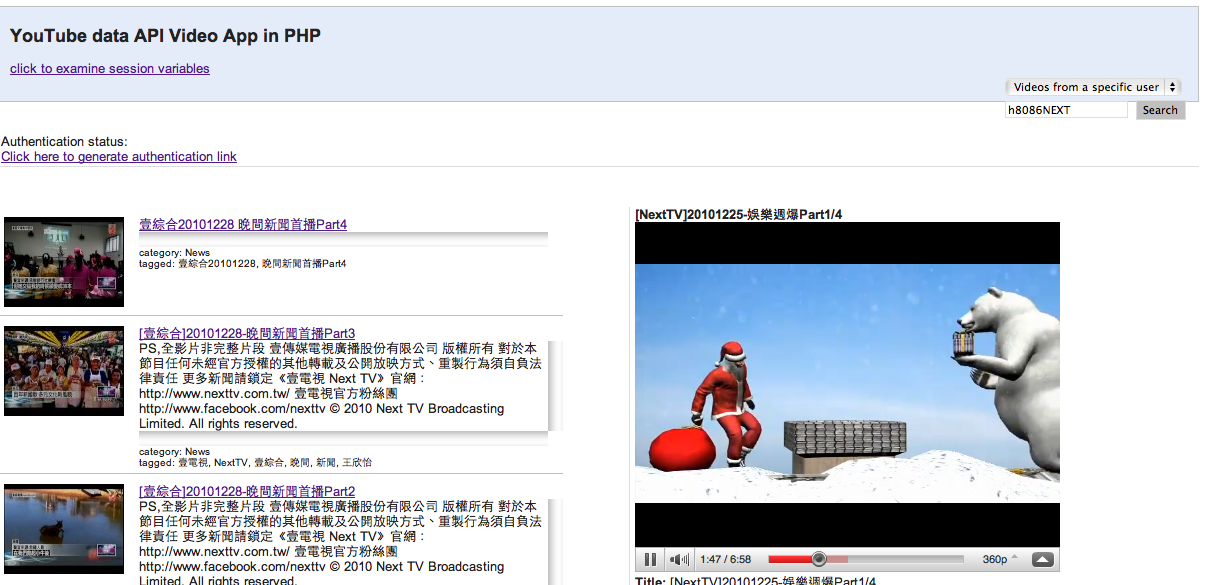The width and height of the screenshot is (1208, 585).
Task: Click the page heading 'YouTube data API Video App in PHP'
Action: point(165,36)
